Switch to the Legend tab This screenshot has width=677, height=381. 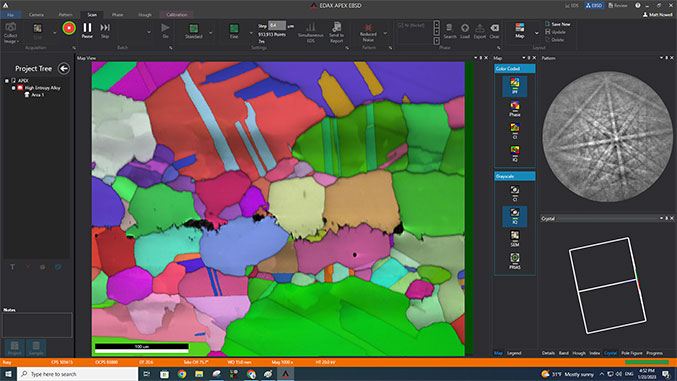click(x=514, y=353)
